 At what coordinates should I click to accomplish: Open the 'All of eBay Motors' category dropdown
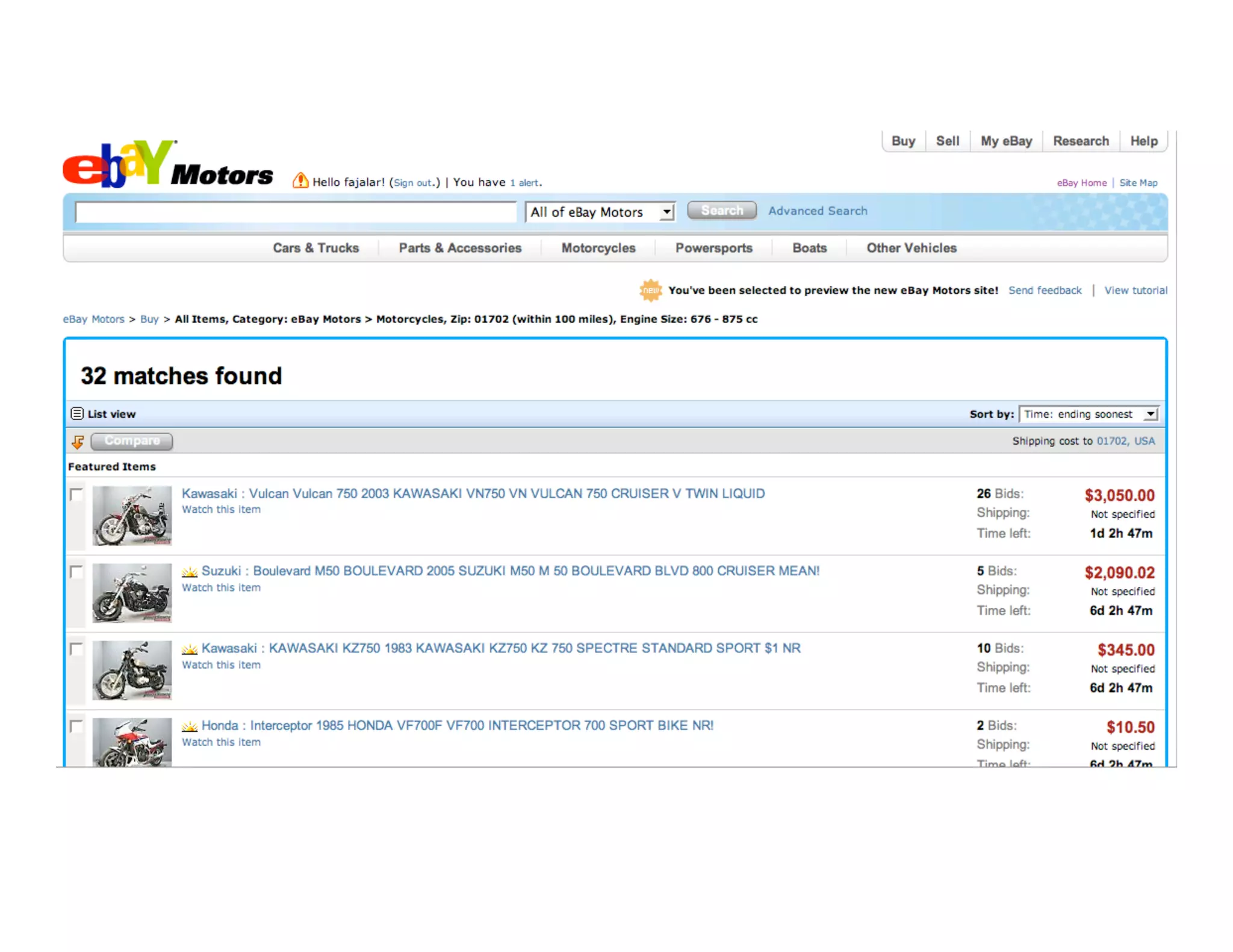(600, 212)
